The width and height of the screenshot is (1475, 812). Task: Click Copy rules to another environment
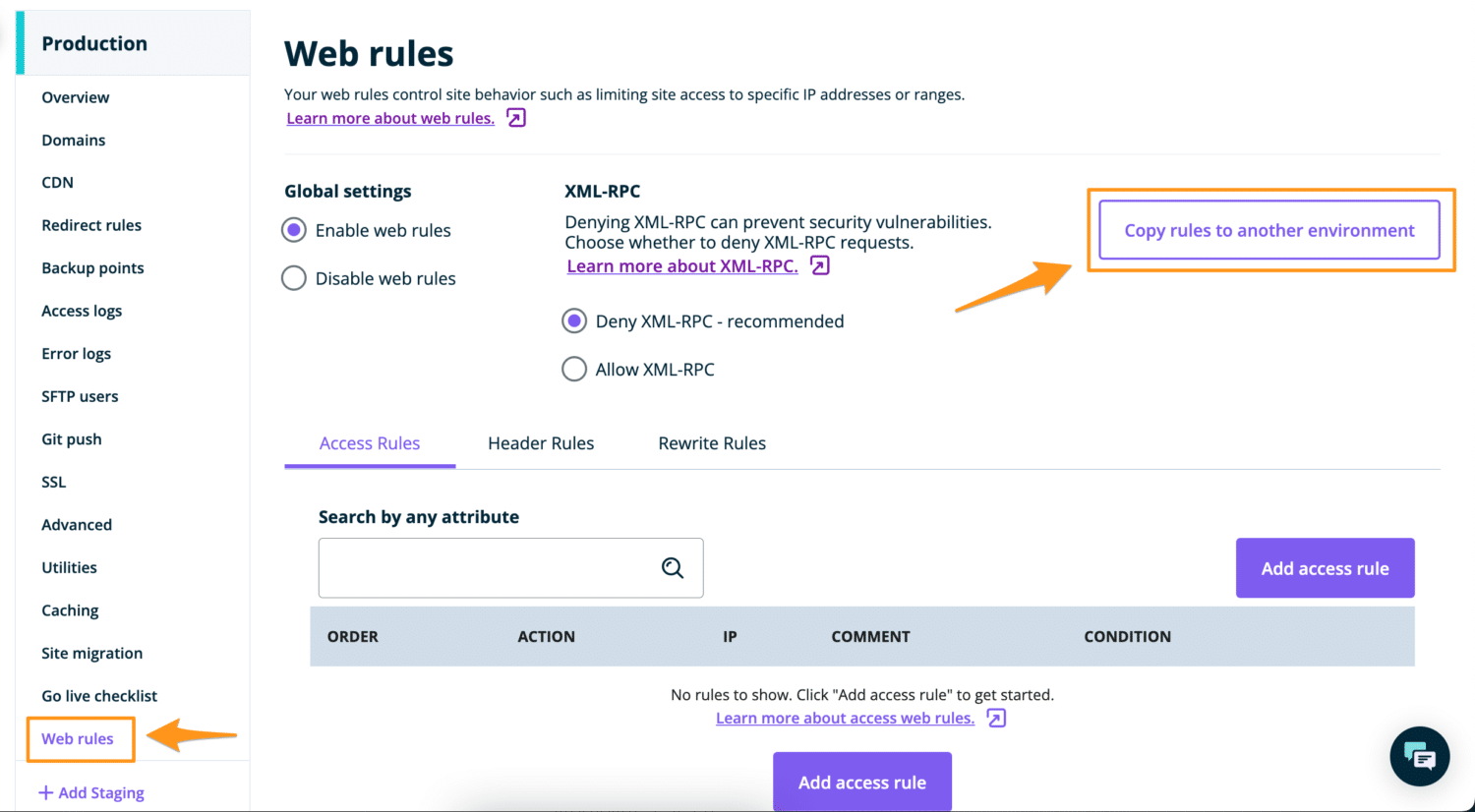click(1270, 230)
